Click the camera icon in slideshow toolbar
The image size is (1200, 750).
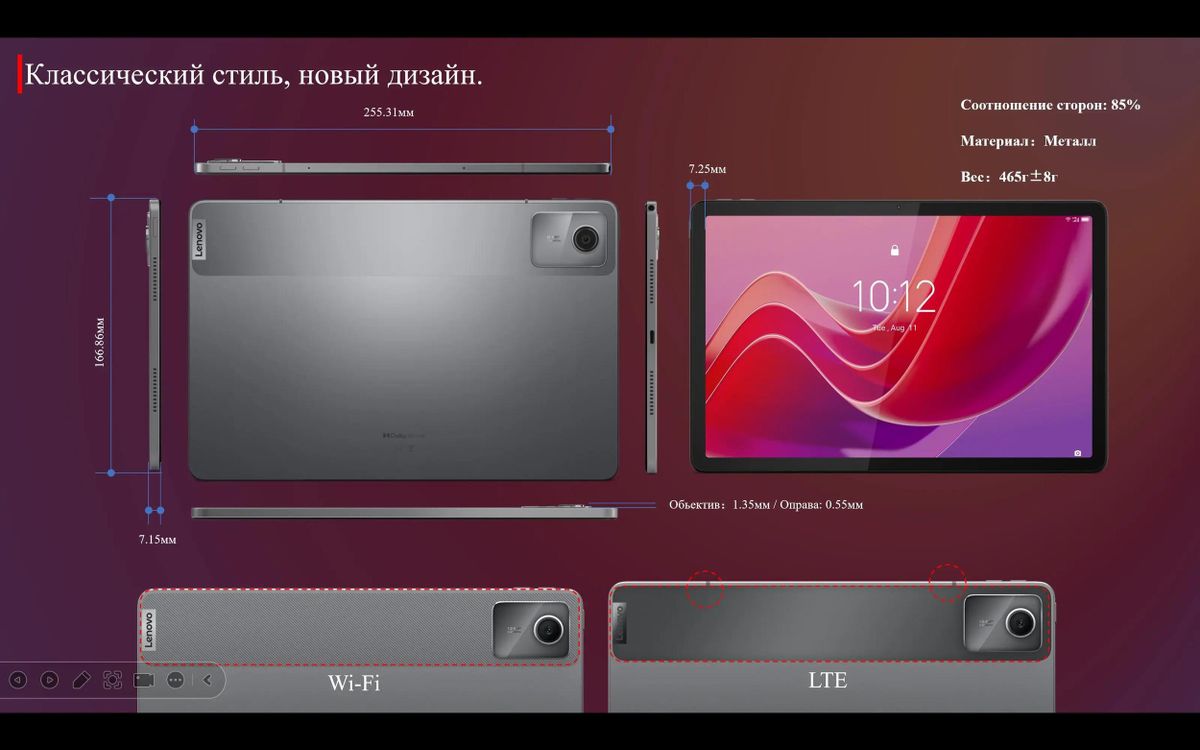144,680
